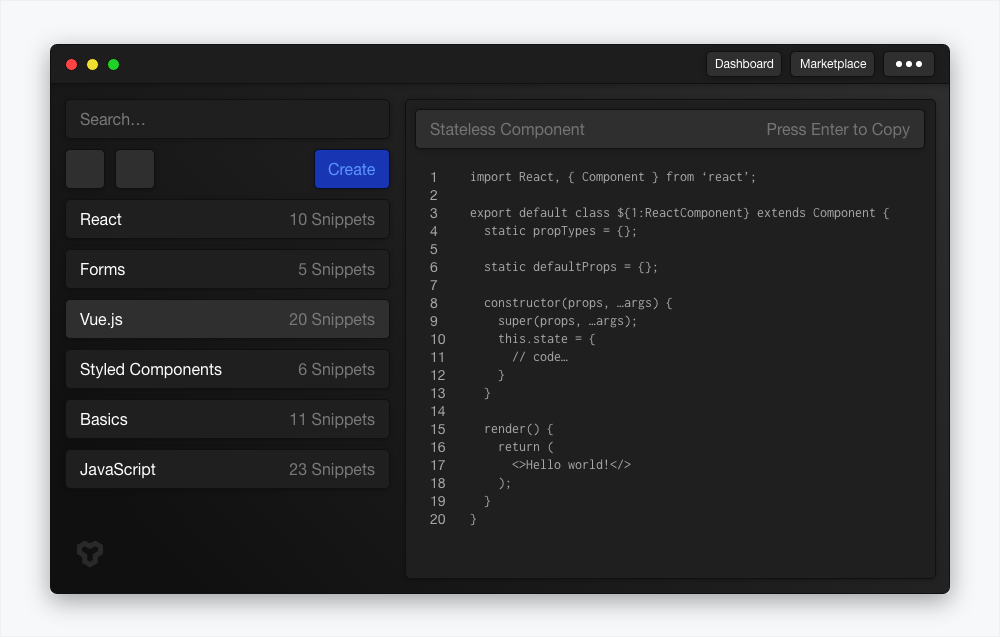The image size is (1000, 637).
Task: Open the JavaScript collection
Action: click(228, 469)
